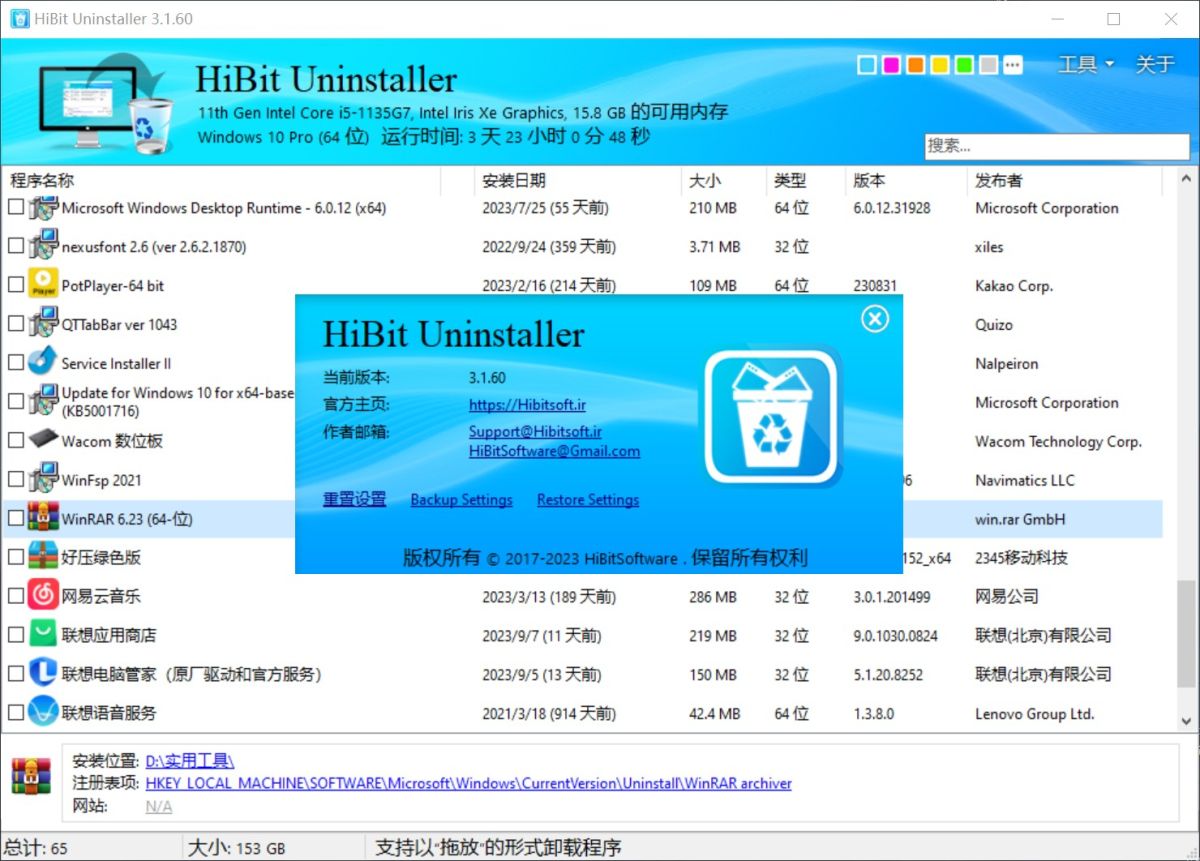Check the WinRAR 6.23 checkbox
Image resolution: width=1200 pixels, height=861 pixels.
16,519
